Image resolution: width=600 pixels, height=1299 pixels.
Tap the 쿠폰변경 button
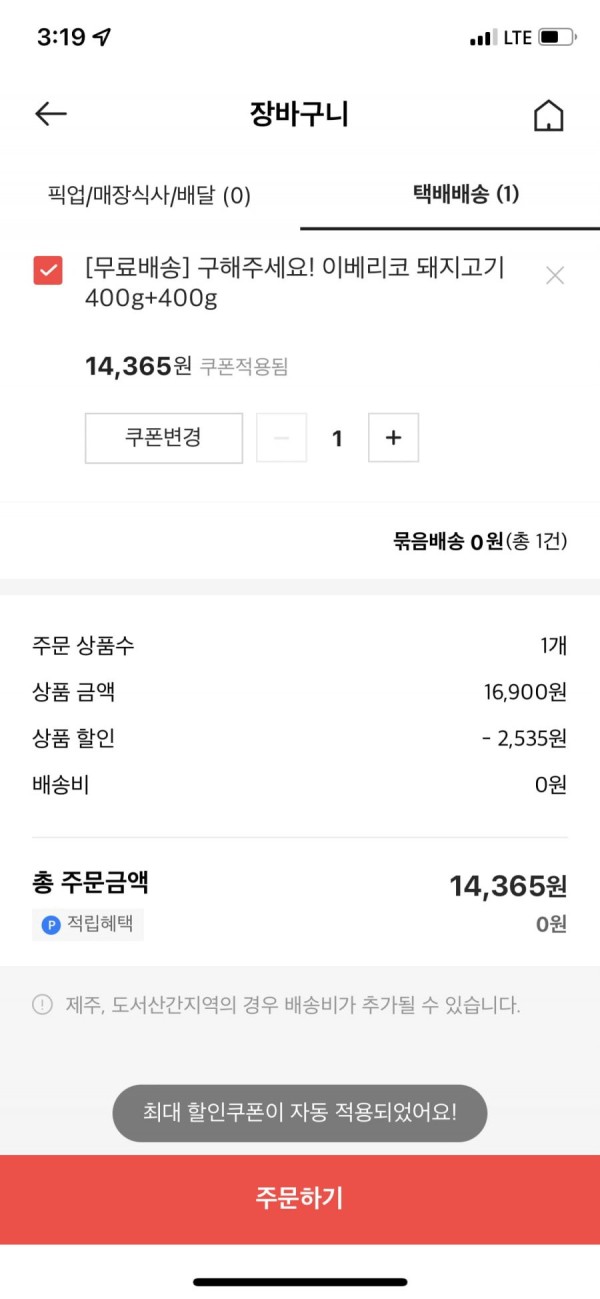(164, 438)
